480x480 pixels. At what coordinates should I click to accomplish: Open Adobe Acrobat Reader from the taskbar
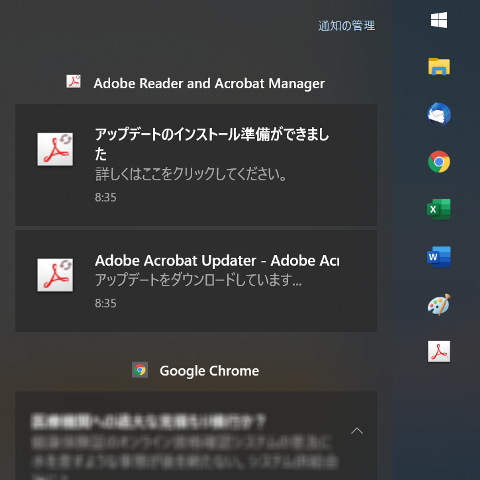(439, 351)
